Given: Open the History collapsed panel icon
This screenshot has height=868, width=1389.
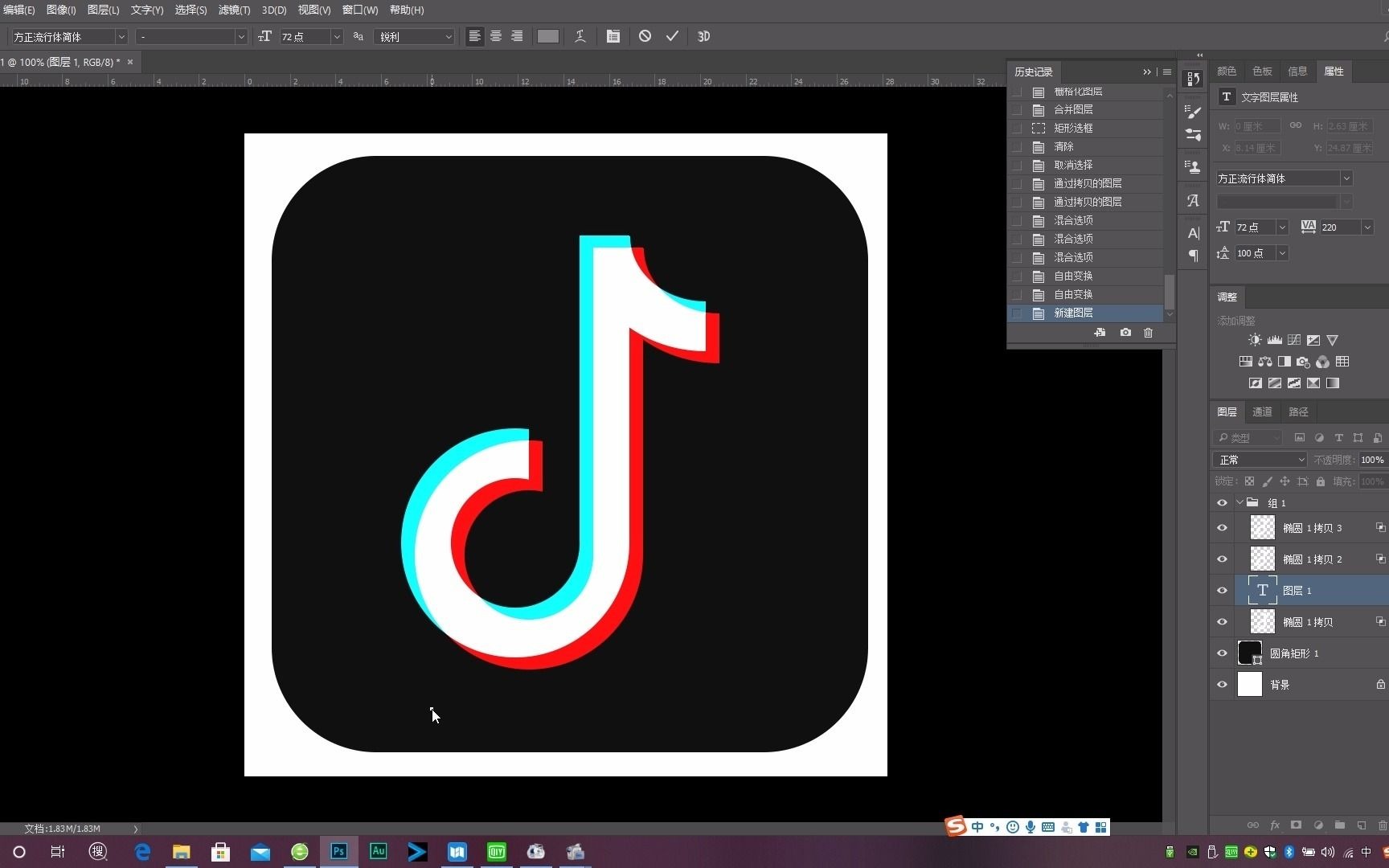Looking at the screenshot, I should [1193, 79].
